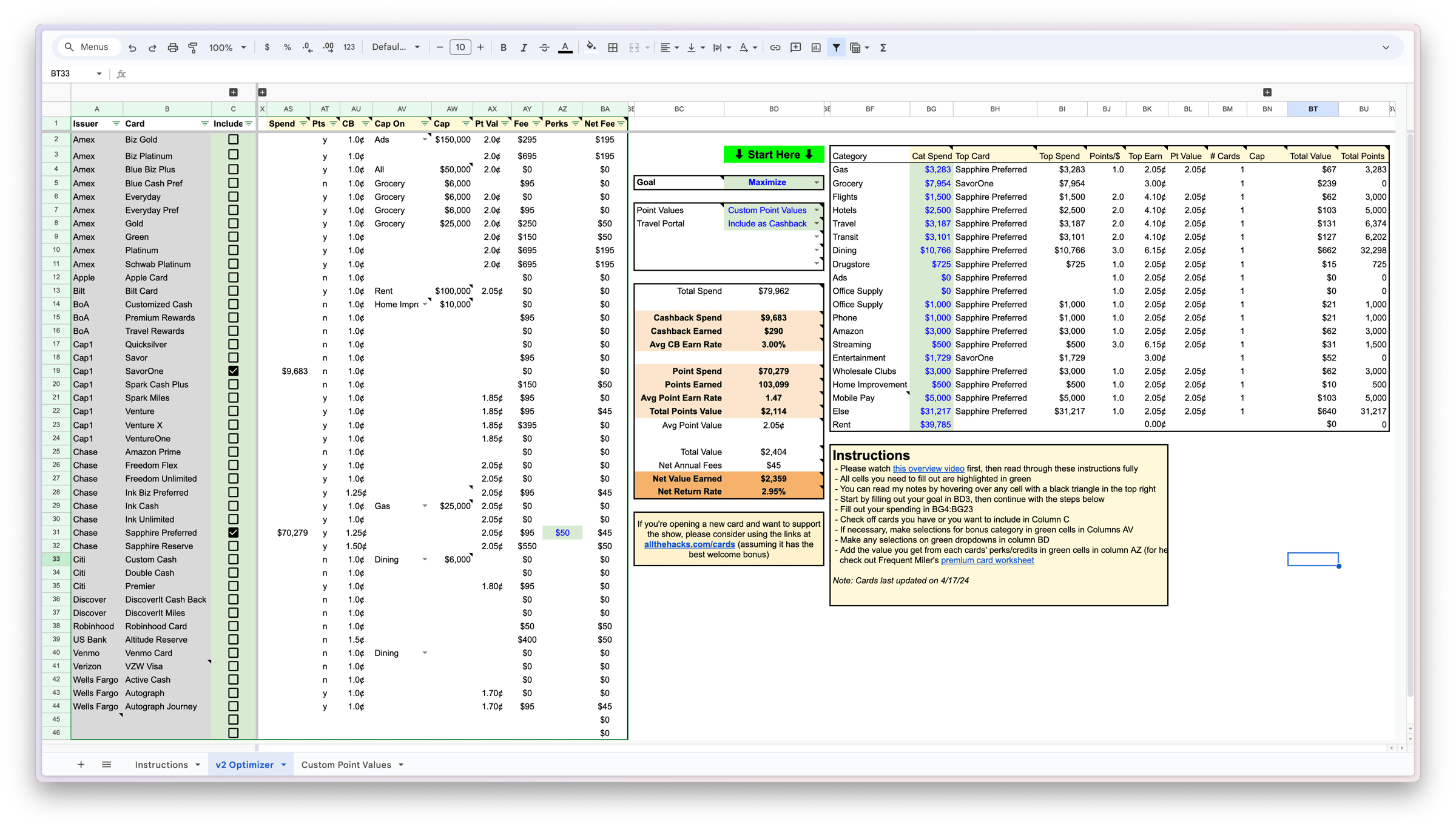Check the Include box for Biz Gold

tap(233, 140)
